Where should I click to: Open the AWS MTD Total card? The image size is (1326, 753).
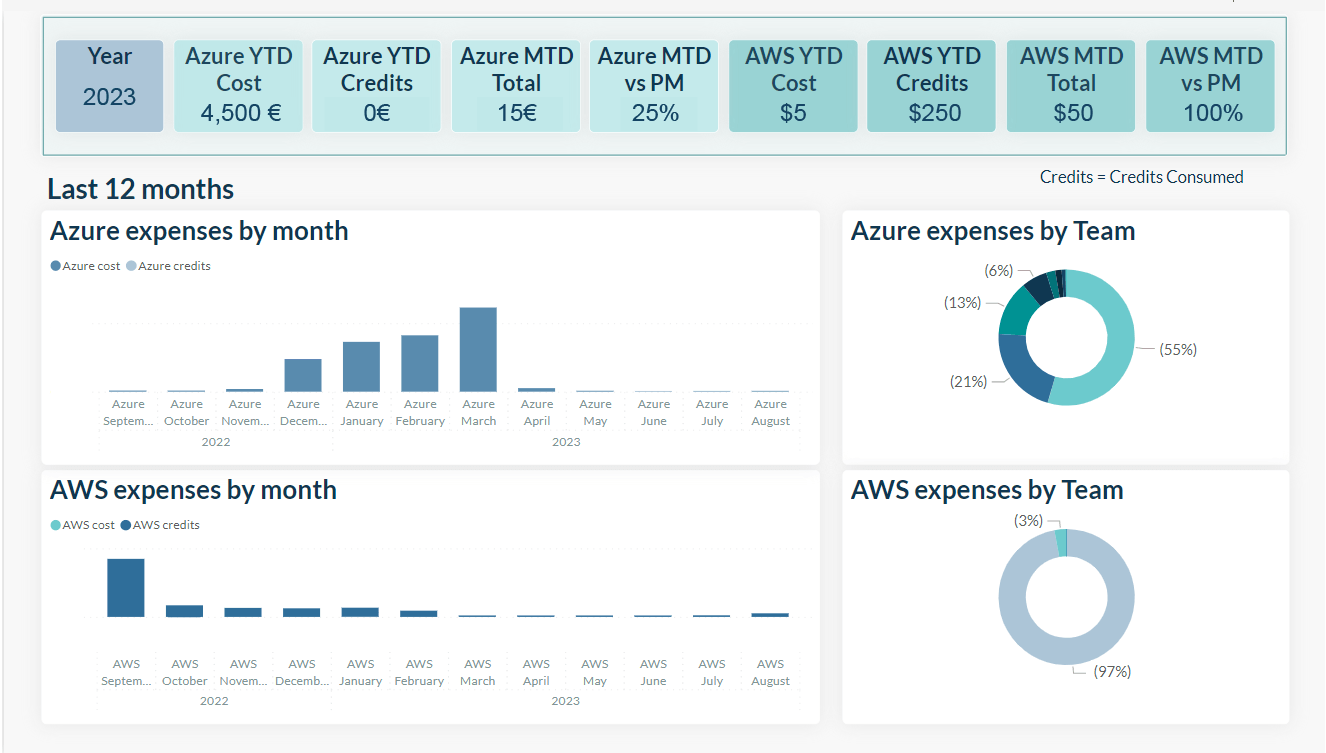1071,86
